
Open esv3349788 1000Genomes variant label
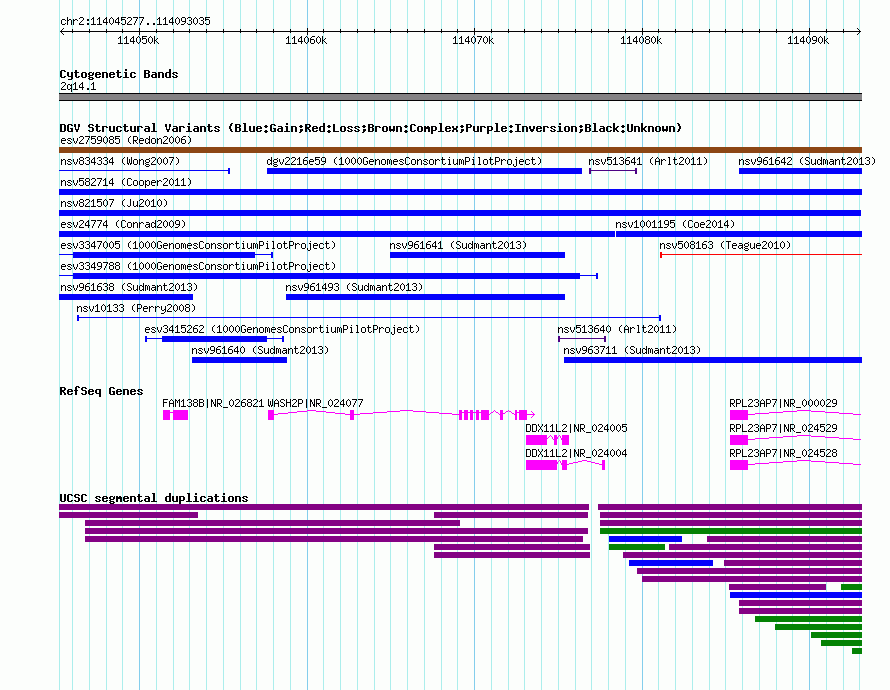click(198, 266)
